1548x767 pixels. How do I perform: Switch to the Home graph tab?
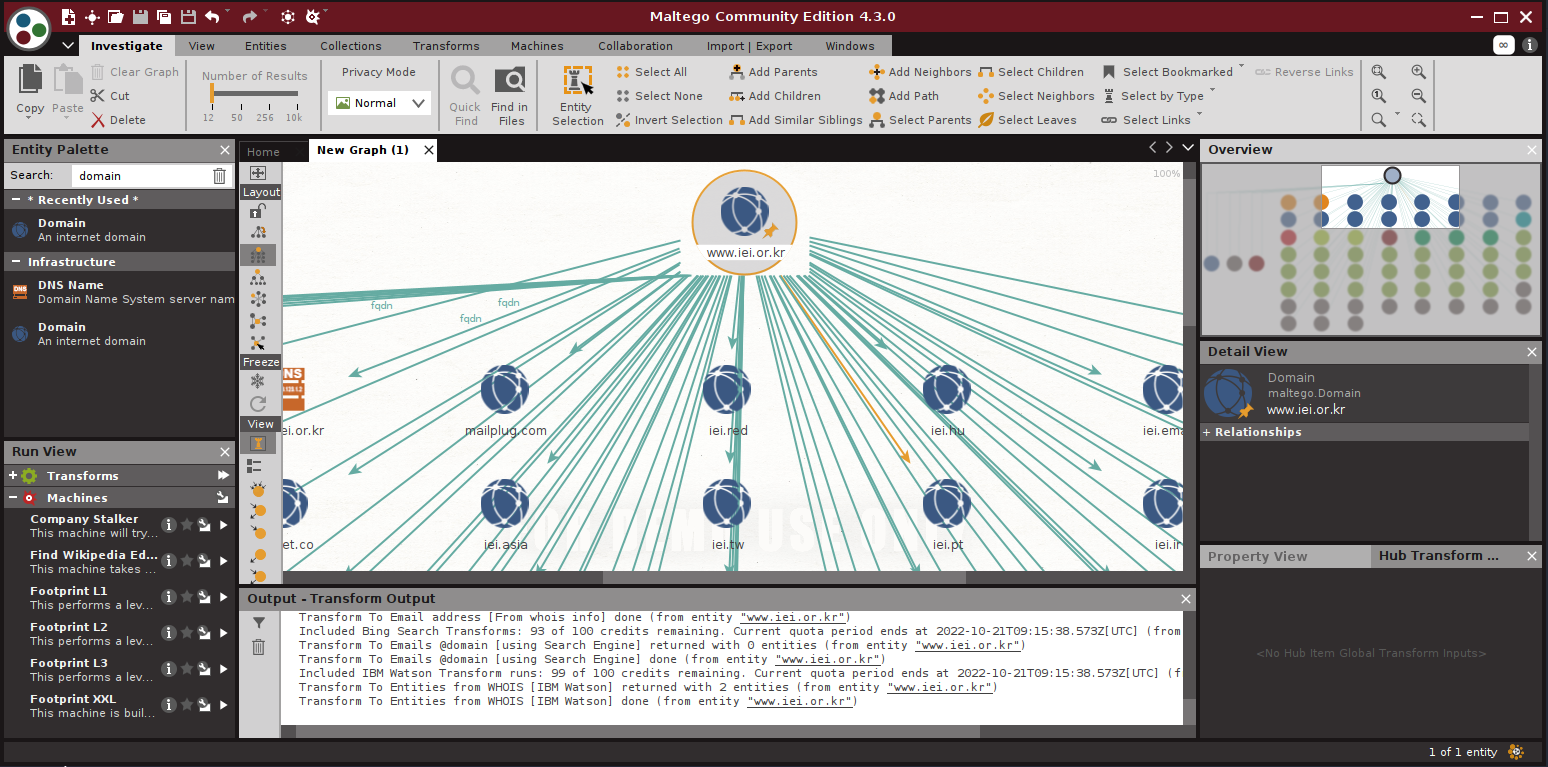pos(263,152)
